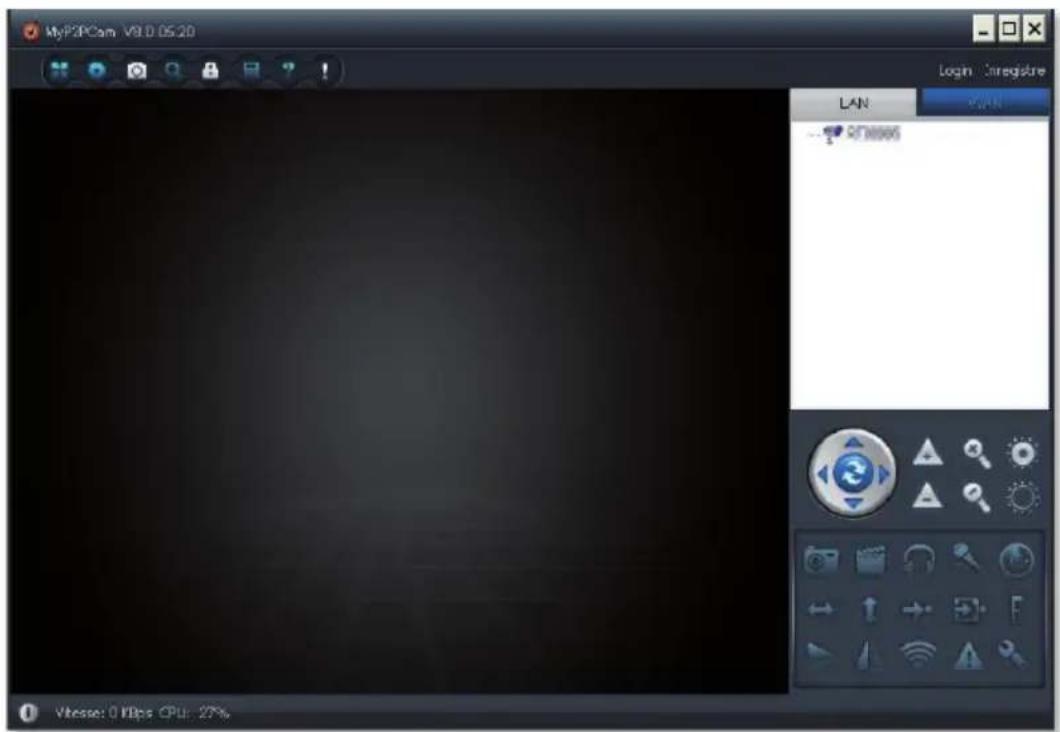Click the clapperboard icon

(870, 560)
